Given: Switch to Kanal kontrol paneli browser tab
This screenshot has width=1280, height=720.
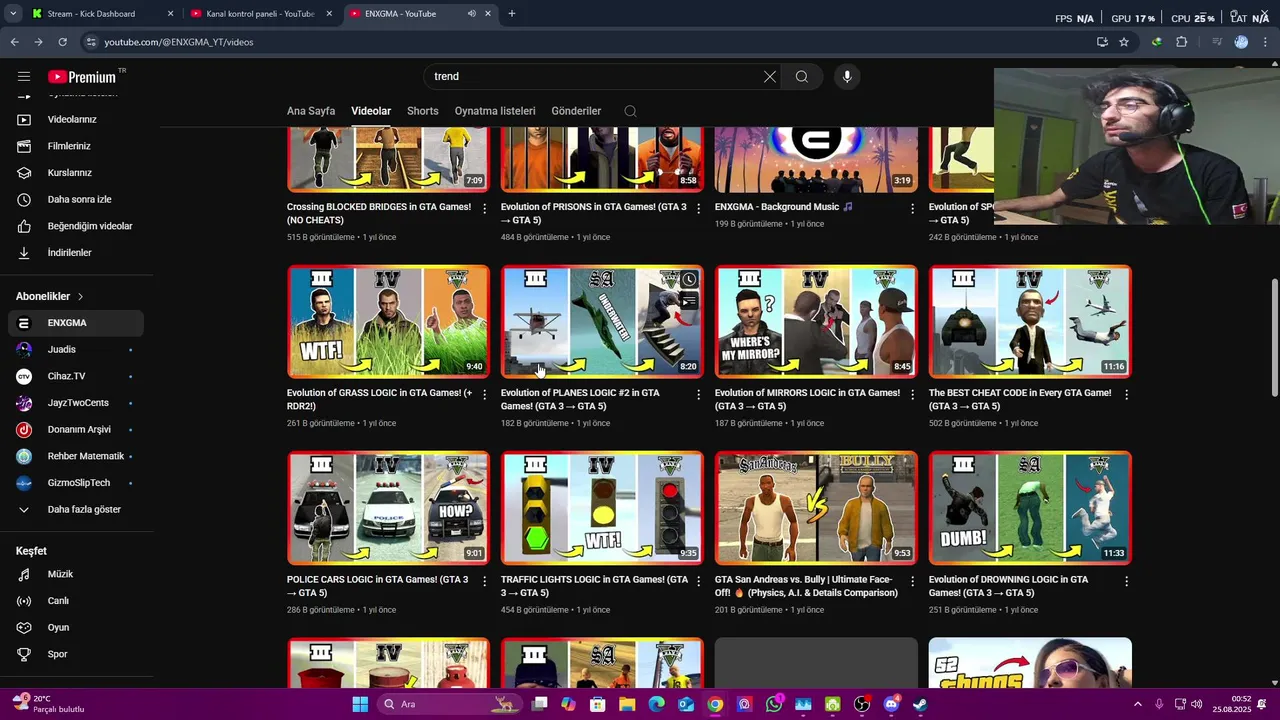Looking at the screenshot, I should [260, 14].
